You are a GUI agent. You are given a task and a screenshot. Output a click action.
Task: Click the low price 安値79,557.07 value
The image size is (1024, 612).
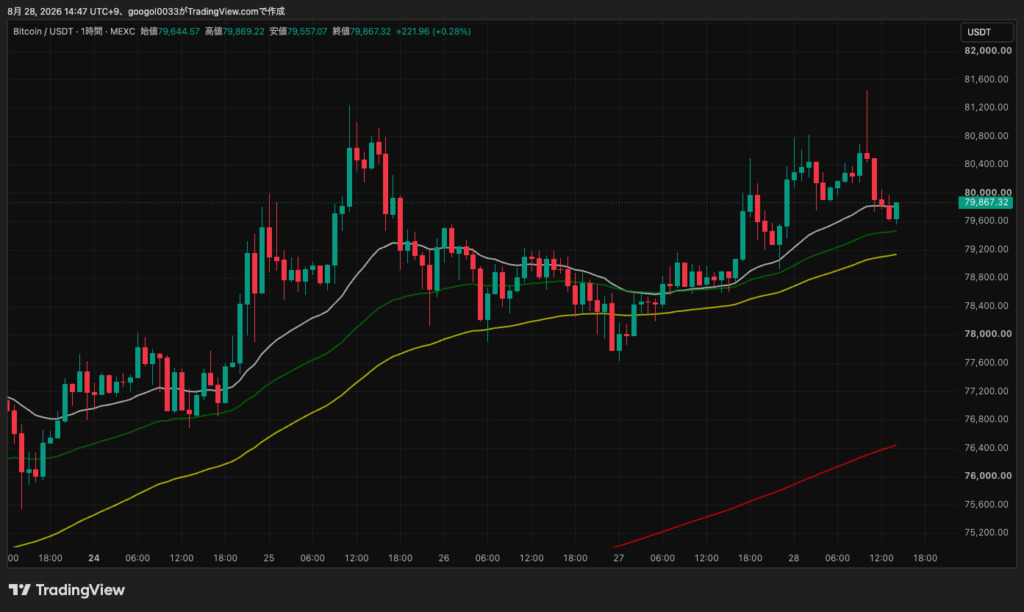(298, 31)
